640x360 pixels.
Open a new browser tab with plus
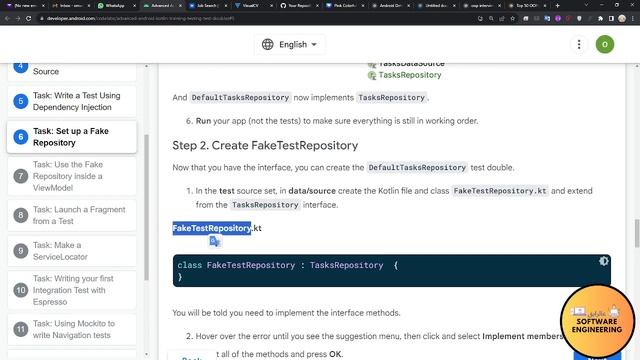coord(558,6)
